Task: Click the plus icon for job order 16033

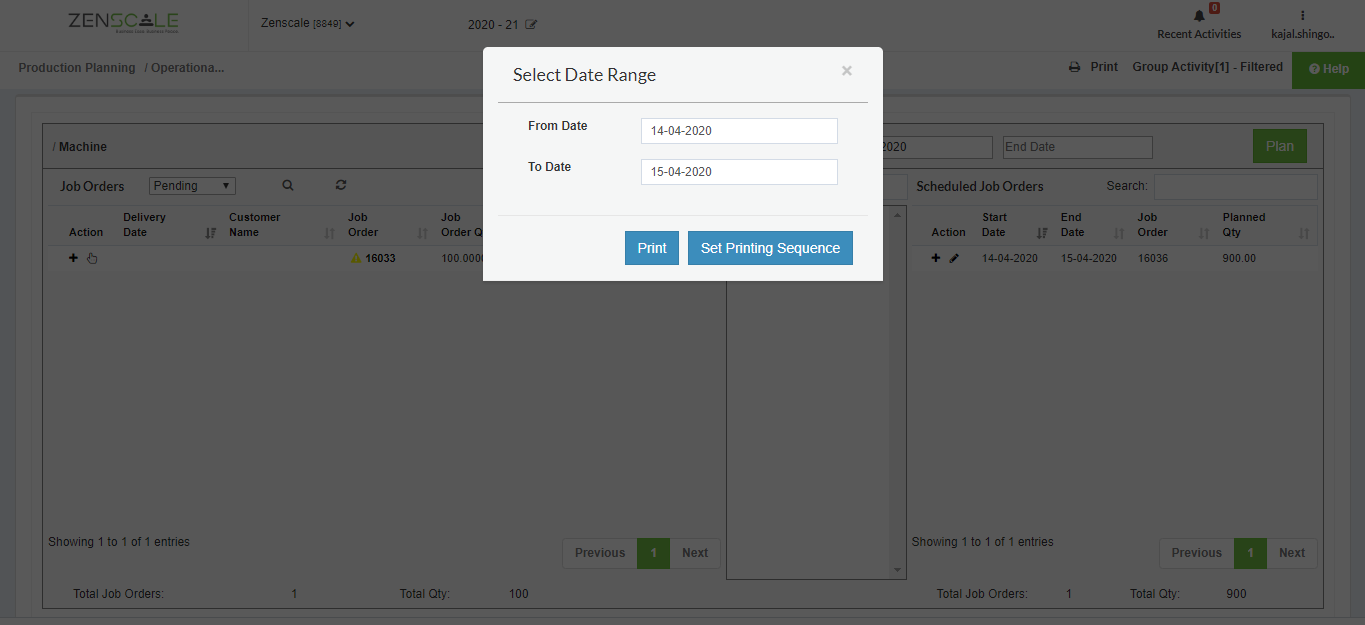Action: tap(73, 258)
